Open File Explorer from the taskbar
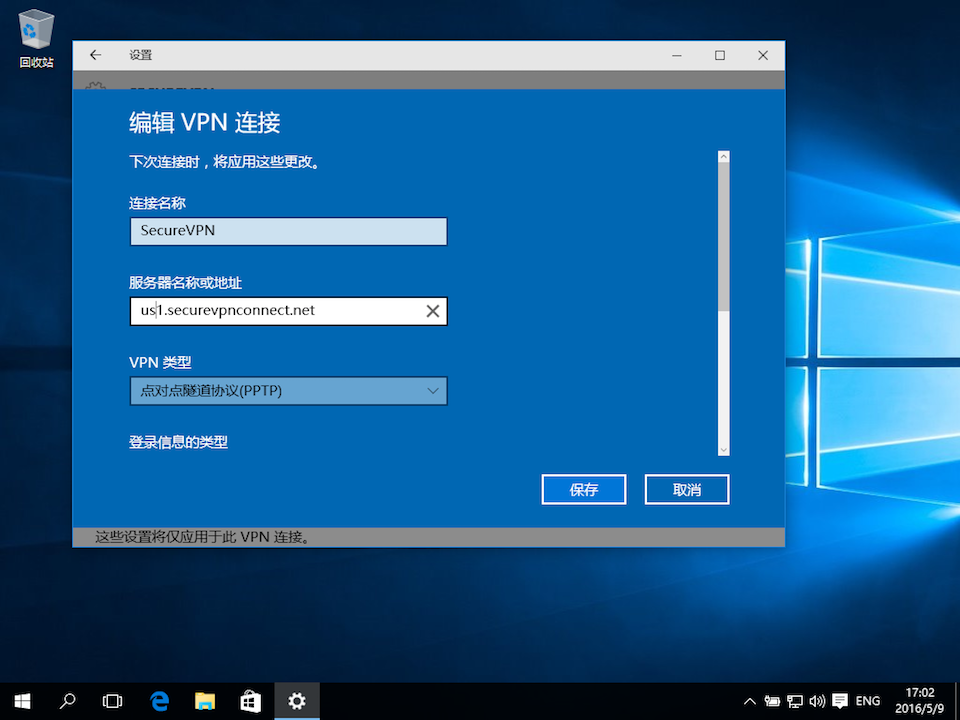Screen dimensions: 960x720 [205, 701]
